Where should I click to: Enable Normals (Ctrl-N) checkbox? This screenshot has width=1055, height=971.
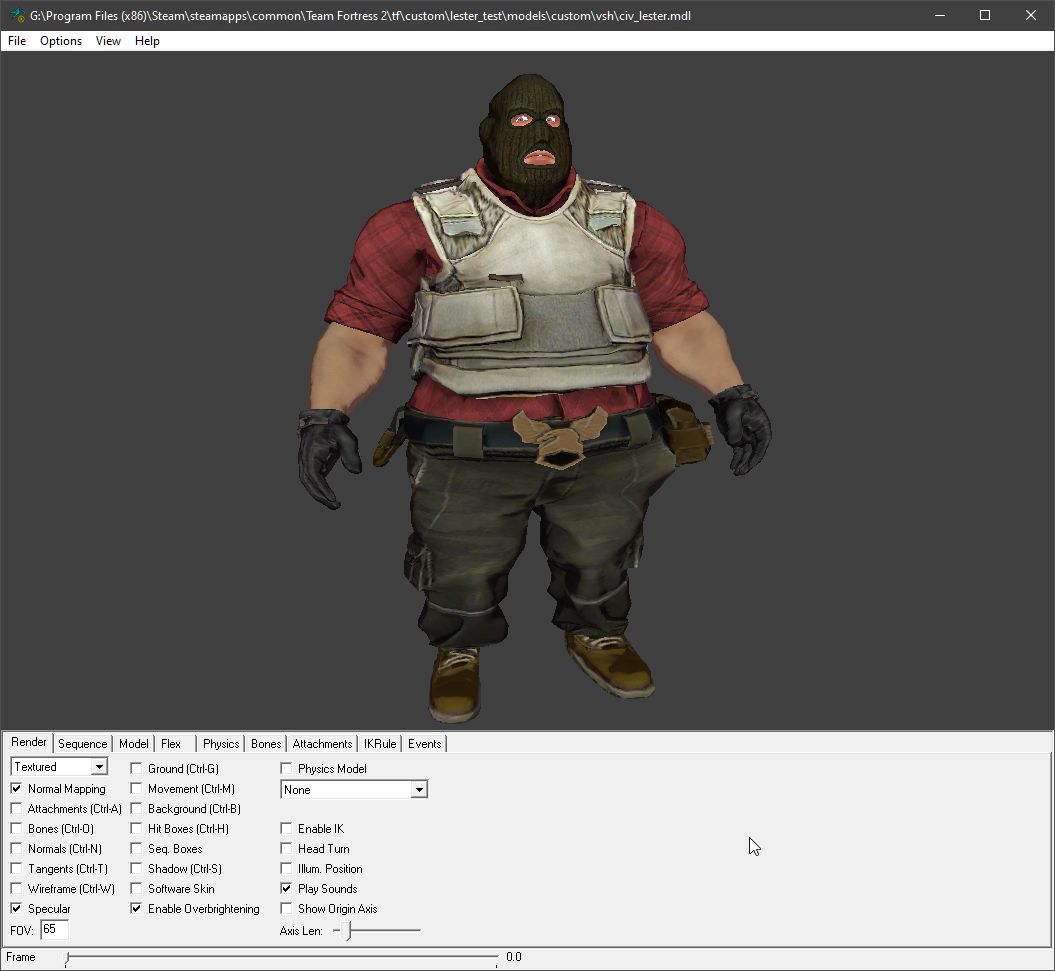(16, 849)
